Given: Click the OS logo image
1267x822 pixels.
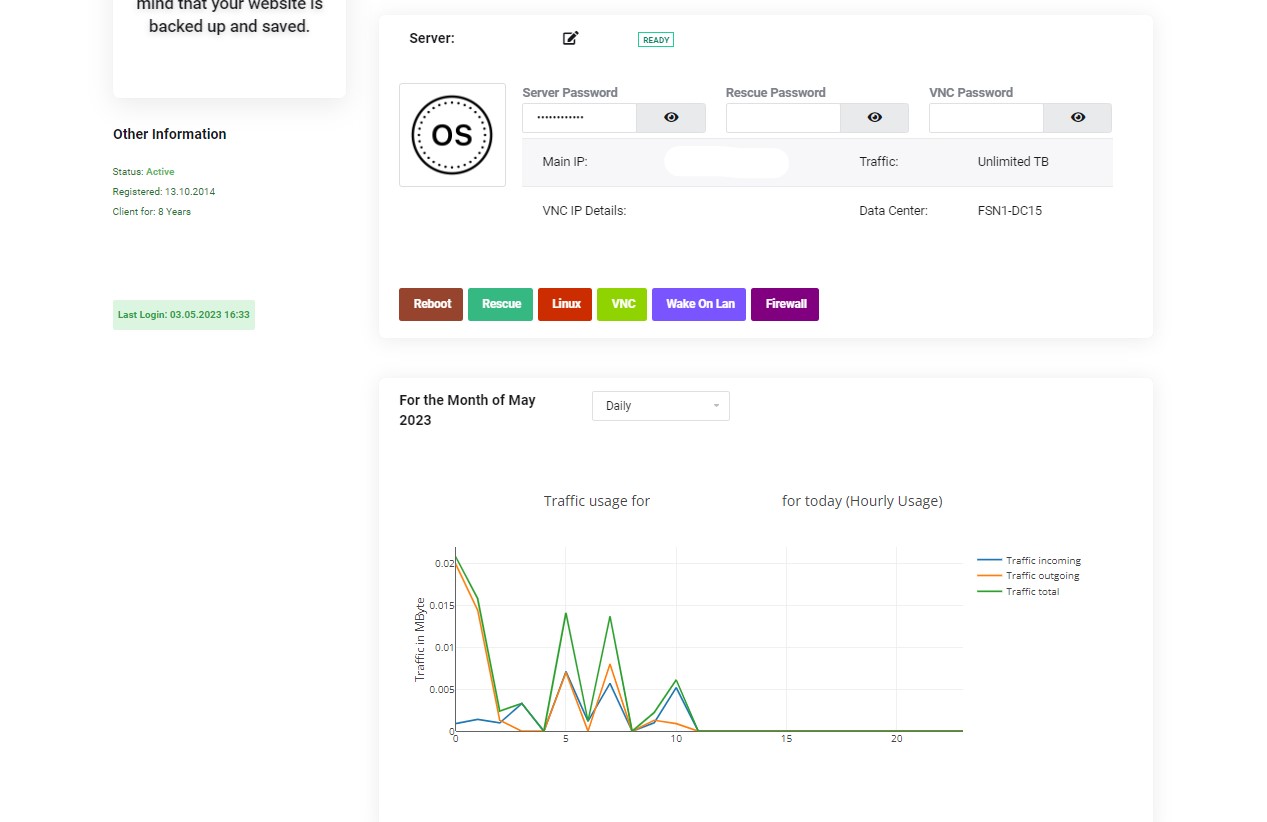Looking at the screenshot, I should tap(452, 135).
